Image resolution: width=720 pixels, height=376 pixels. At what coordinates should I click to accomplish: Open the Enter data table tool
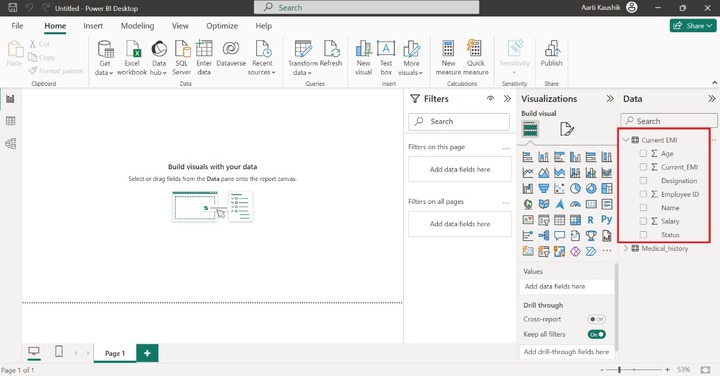[204, 58]
